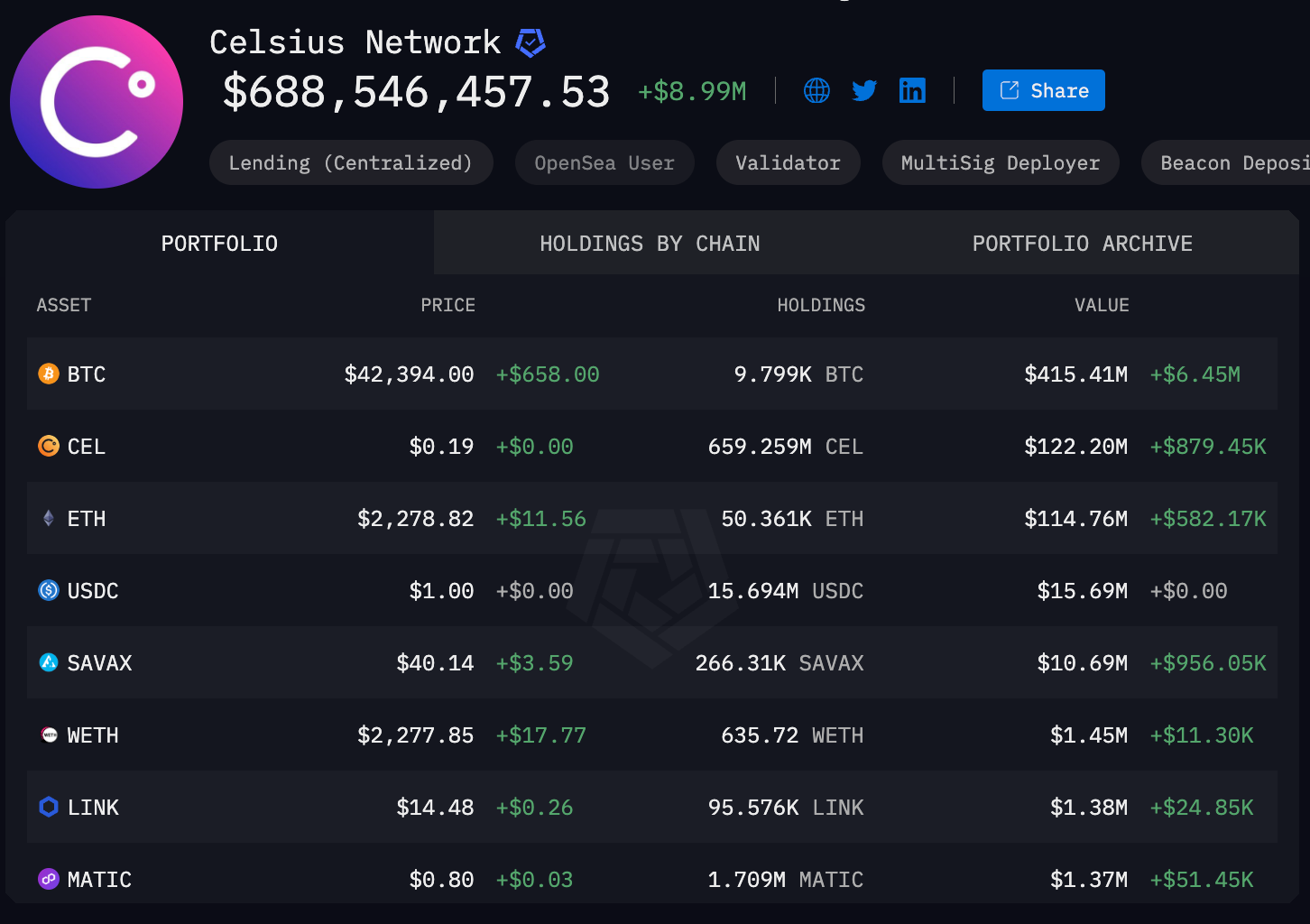Click the ETH diamond icon
Screen dimensions: 1310x924
(x=49, y=518)
